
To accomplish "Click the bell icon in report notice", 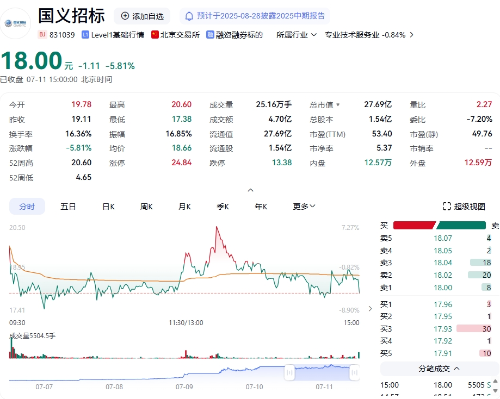I will click(x=189, y=16).
